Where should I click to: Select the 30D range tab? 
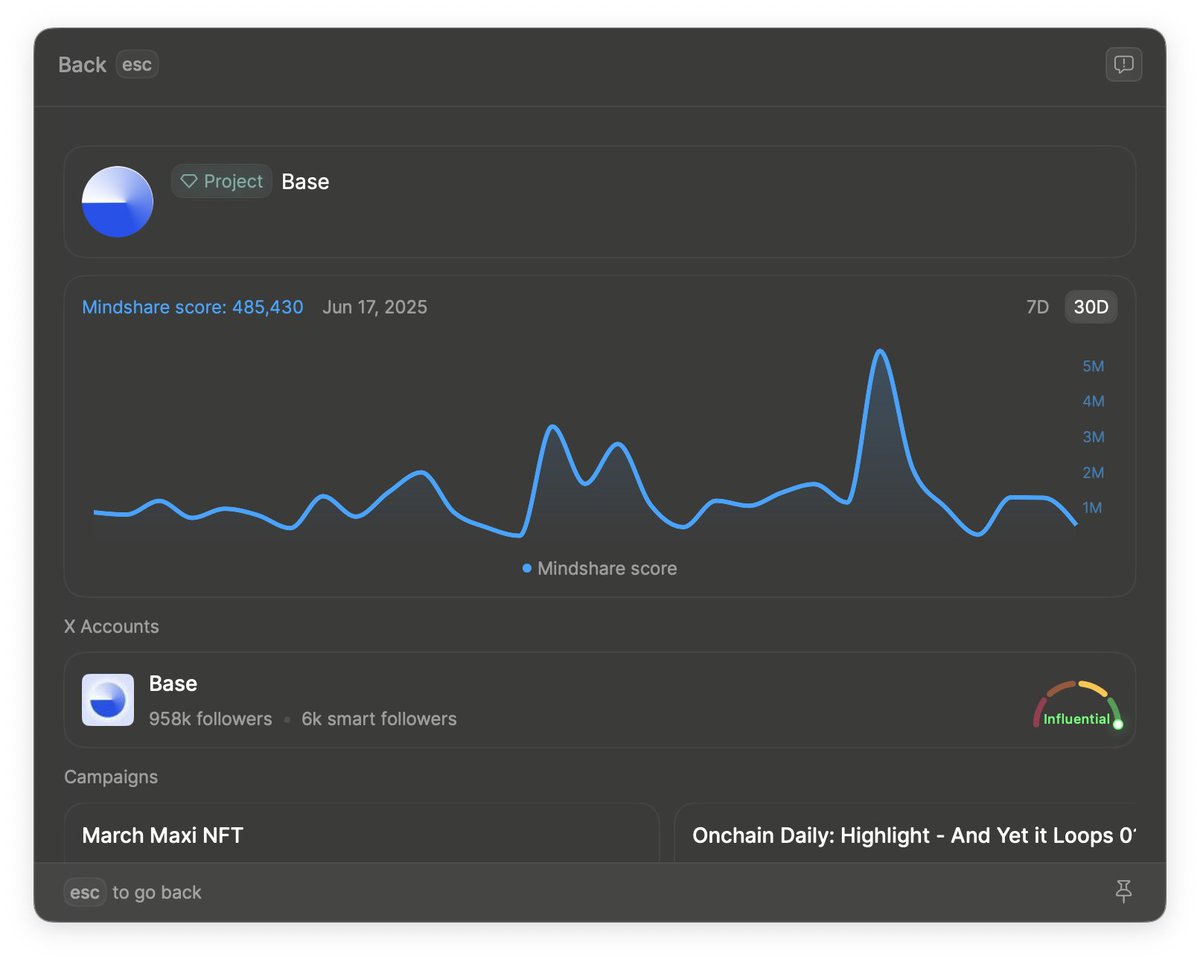point(1091,307)
